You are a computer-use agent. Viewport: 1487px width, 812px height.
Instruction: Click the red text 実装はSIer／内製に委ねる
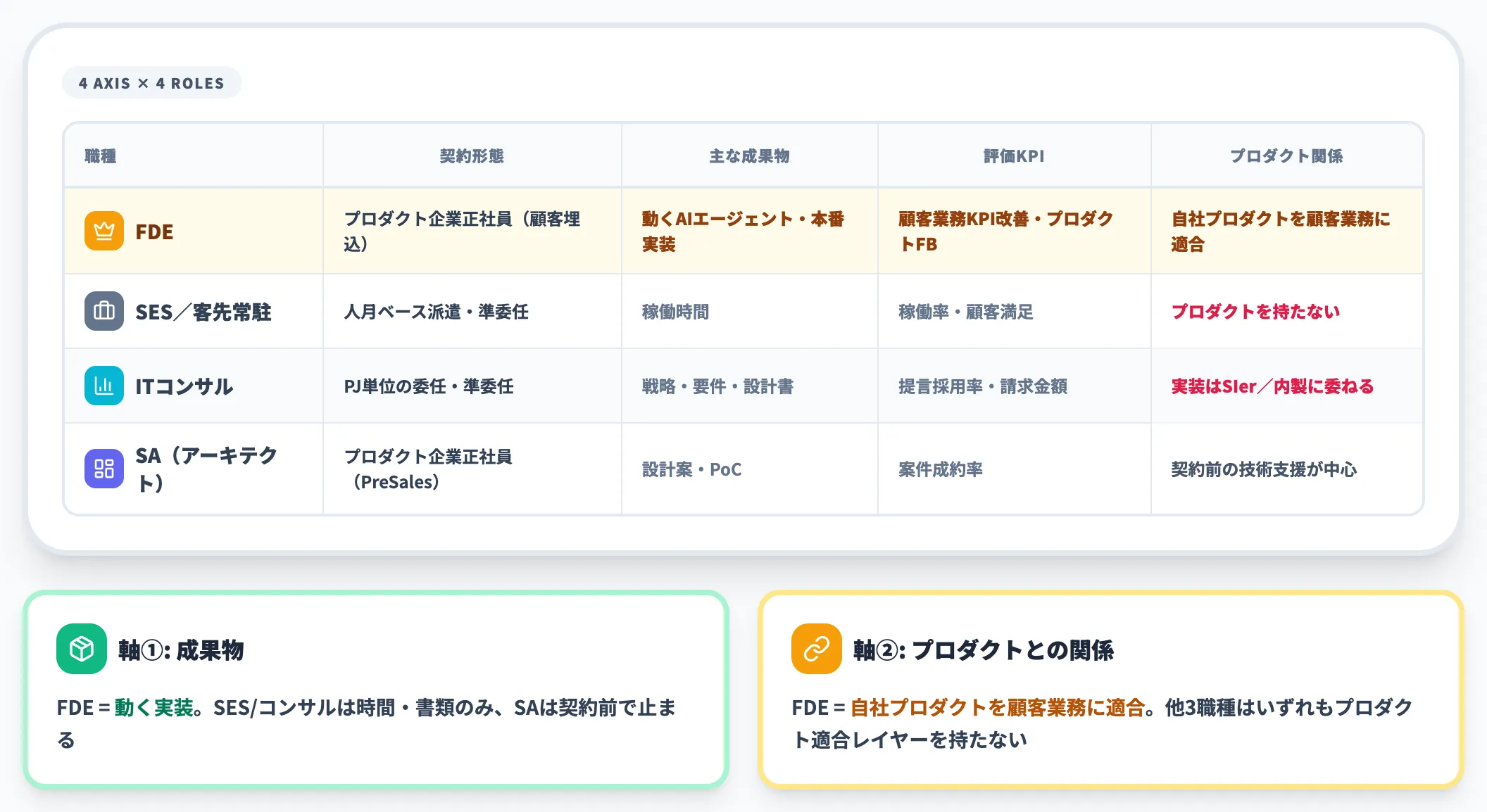pos(1272,386)
